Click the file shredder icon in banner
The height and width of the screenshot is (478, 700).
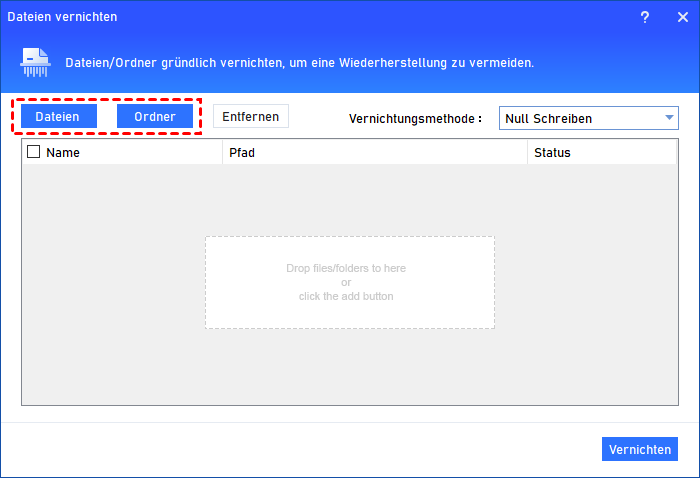click(36, 62)
